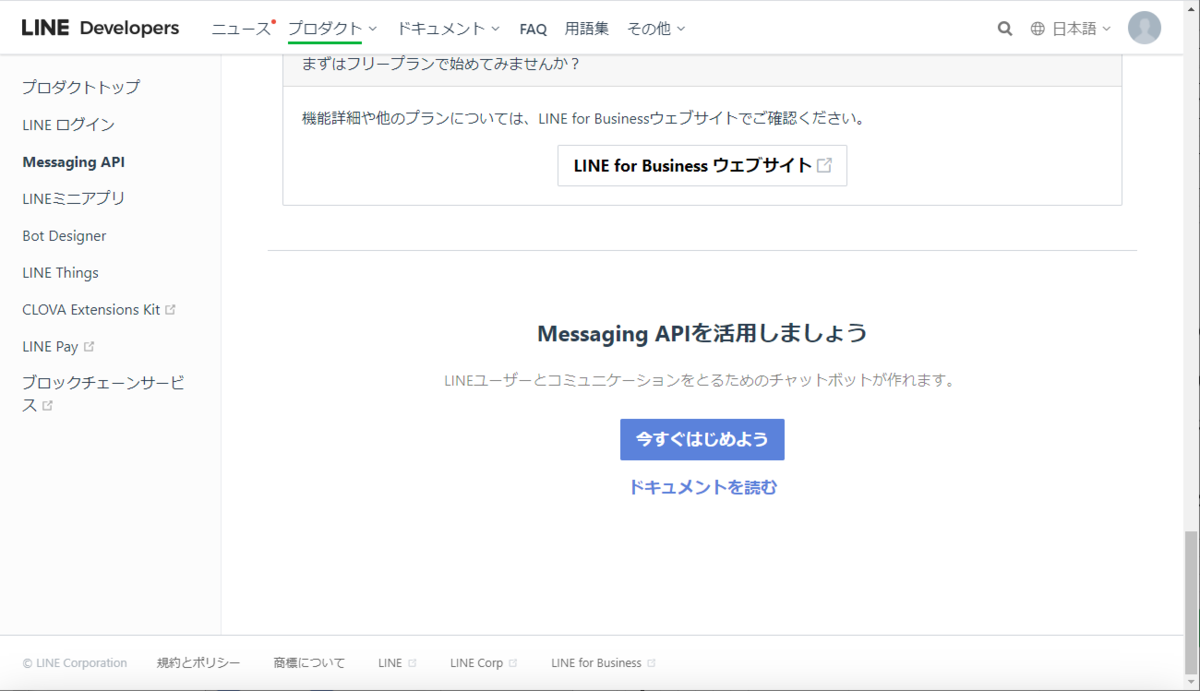Viewport: 1200px width, 691px height.
Task: Click the Messaging APIを活用しましょう heading
Action: [x=702, y=334]
